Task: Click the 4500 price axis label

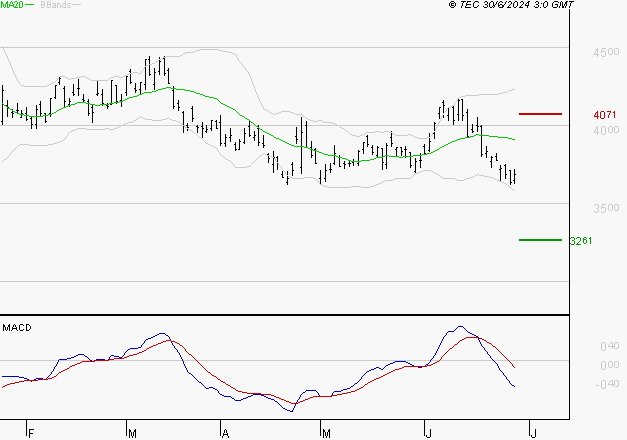Action: [606, 52]
